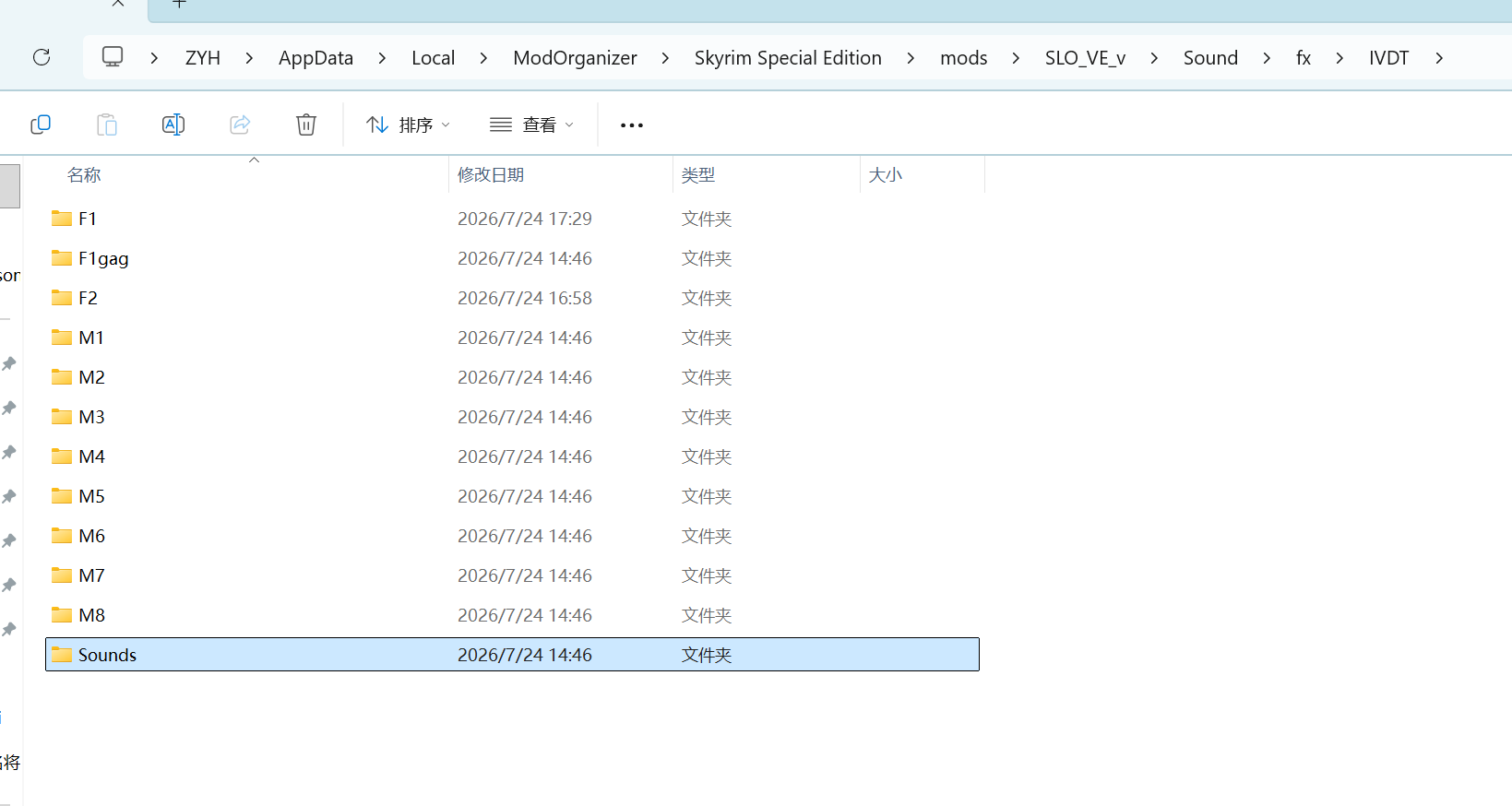
Task: Navigate to ModOrganizer breadcrumb
Action: [x=575, y=58]
